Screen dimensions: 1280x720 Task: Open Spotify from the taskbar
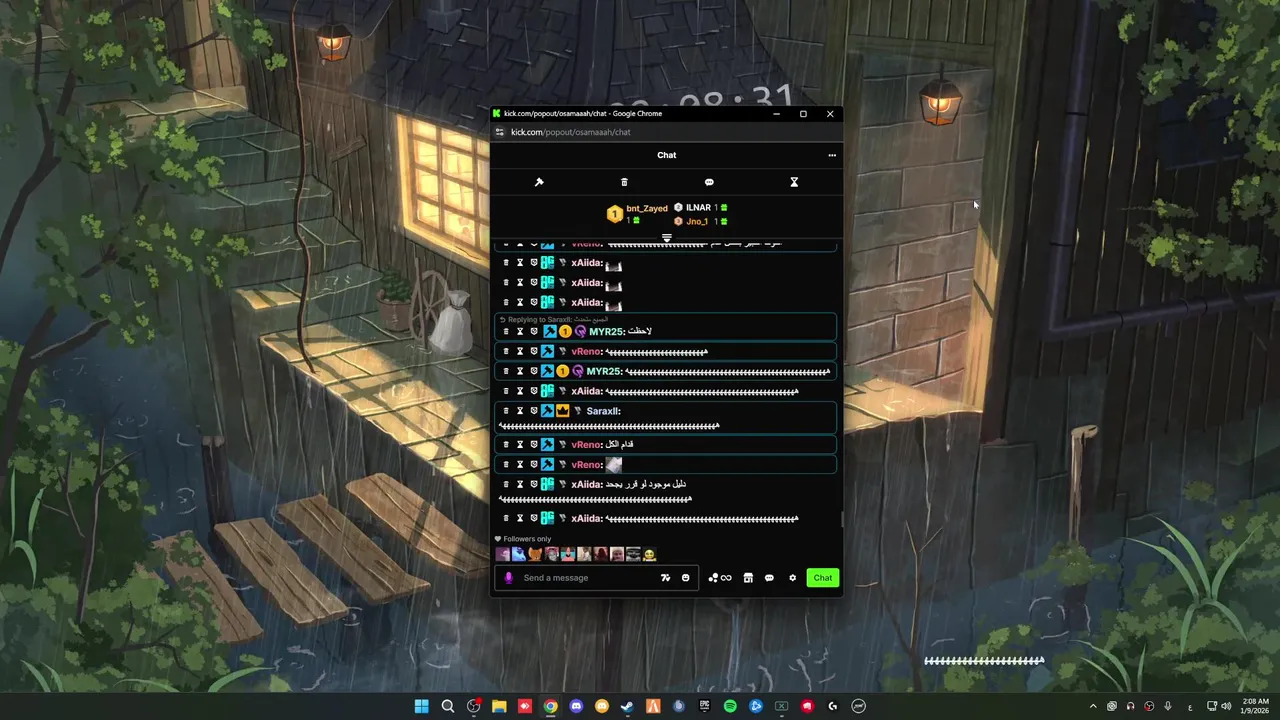pyautogui.click(x=730, y=706)
